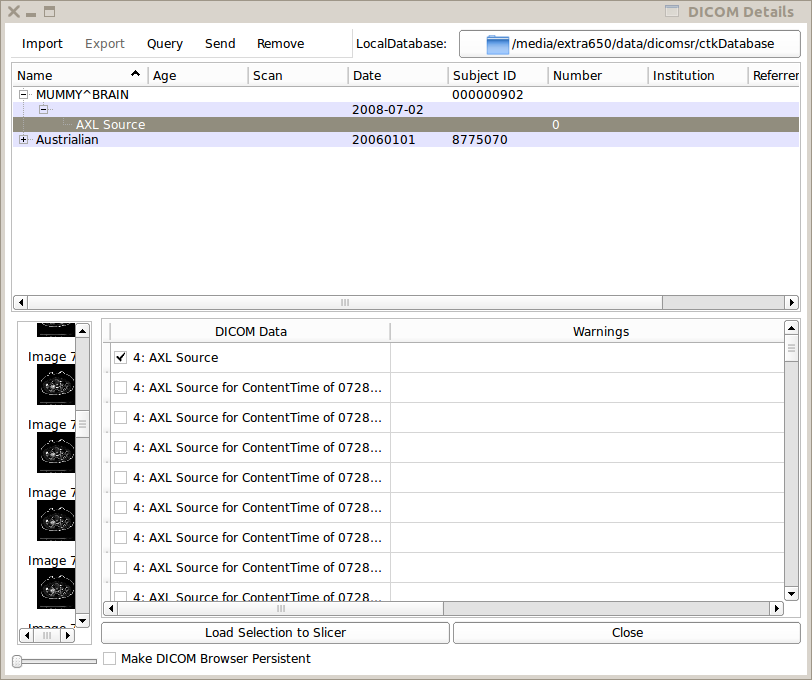This screenshot has height=680, width=812.
Task: Click scroll up arrow of DICOM Data list
Action: [x=792, y=329]
